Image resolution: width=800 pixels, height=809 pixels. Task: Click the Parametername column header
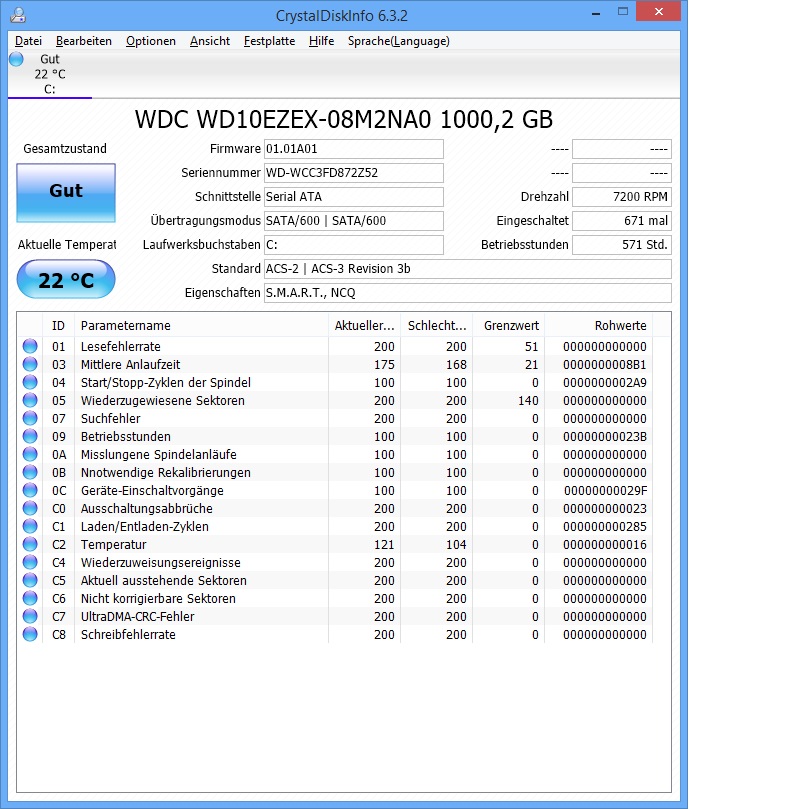pyautogui.click(x=201, y=326)
